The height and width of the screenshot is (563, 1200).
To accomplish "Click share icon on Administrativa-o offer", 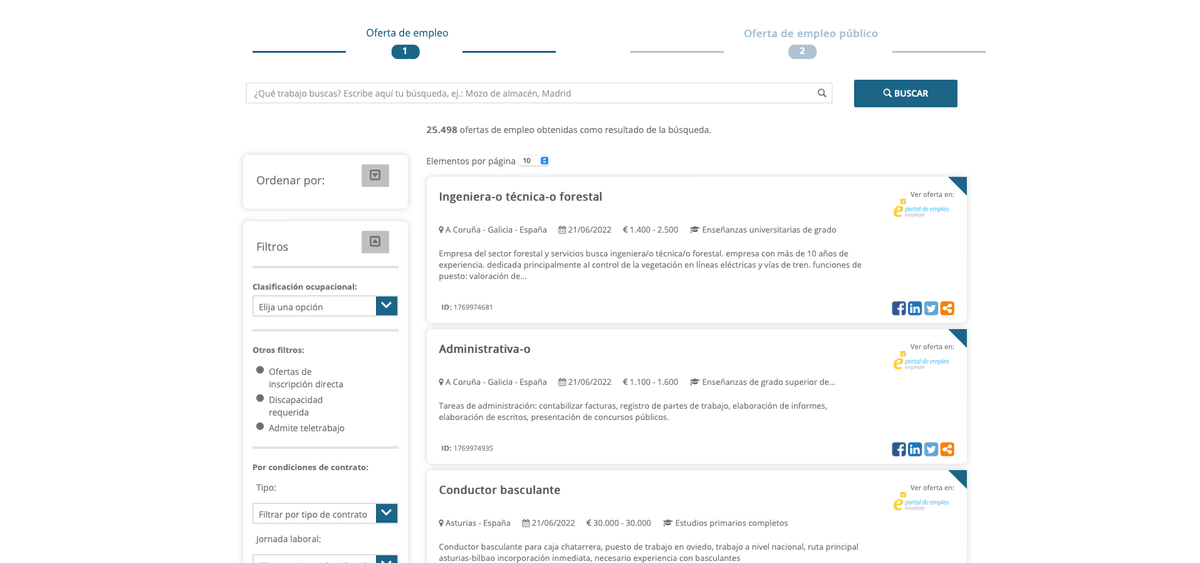I will click(x=946, y=449).
